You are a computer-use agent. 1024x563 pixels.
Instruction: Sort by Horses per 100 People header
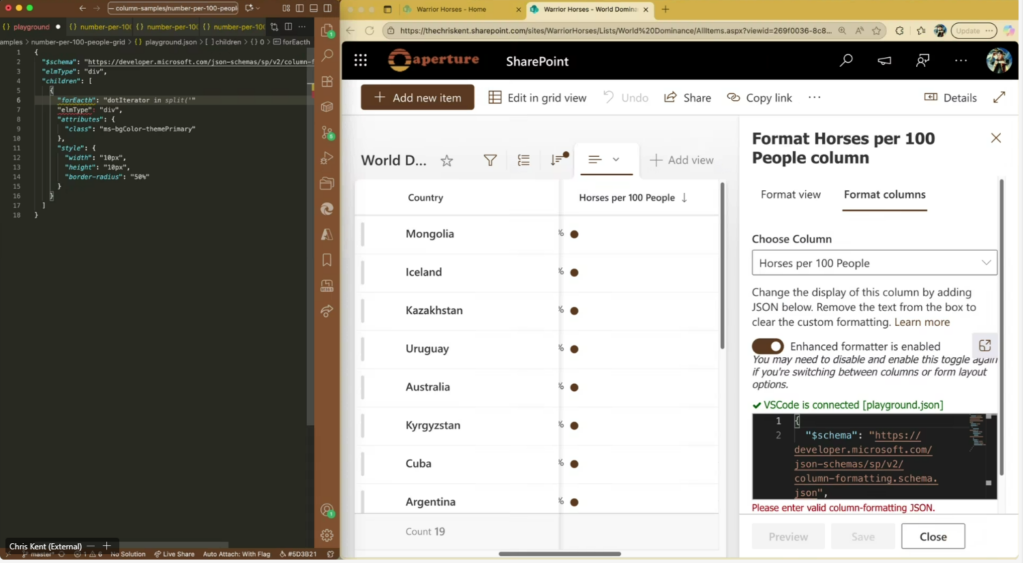[632, 197]
